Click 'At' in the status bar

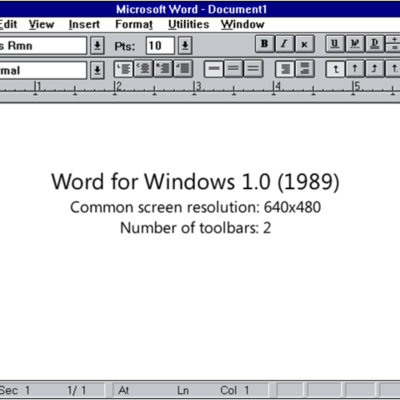tap(124, 390)
